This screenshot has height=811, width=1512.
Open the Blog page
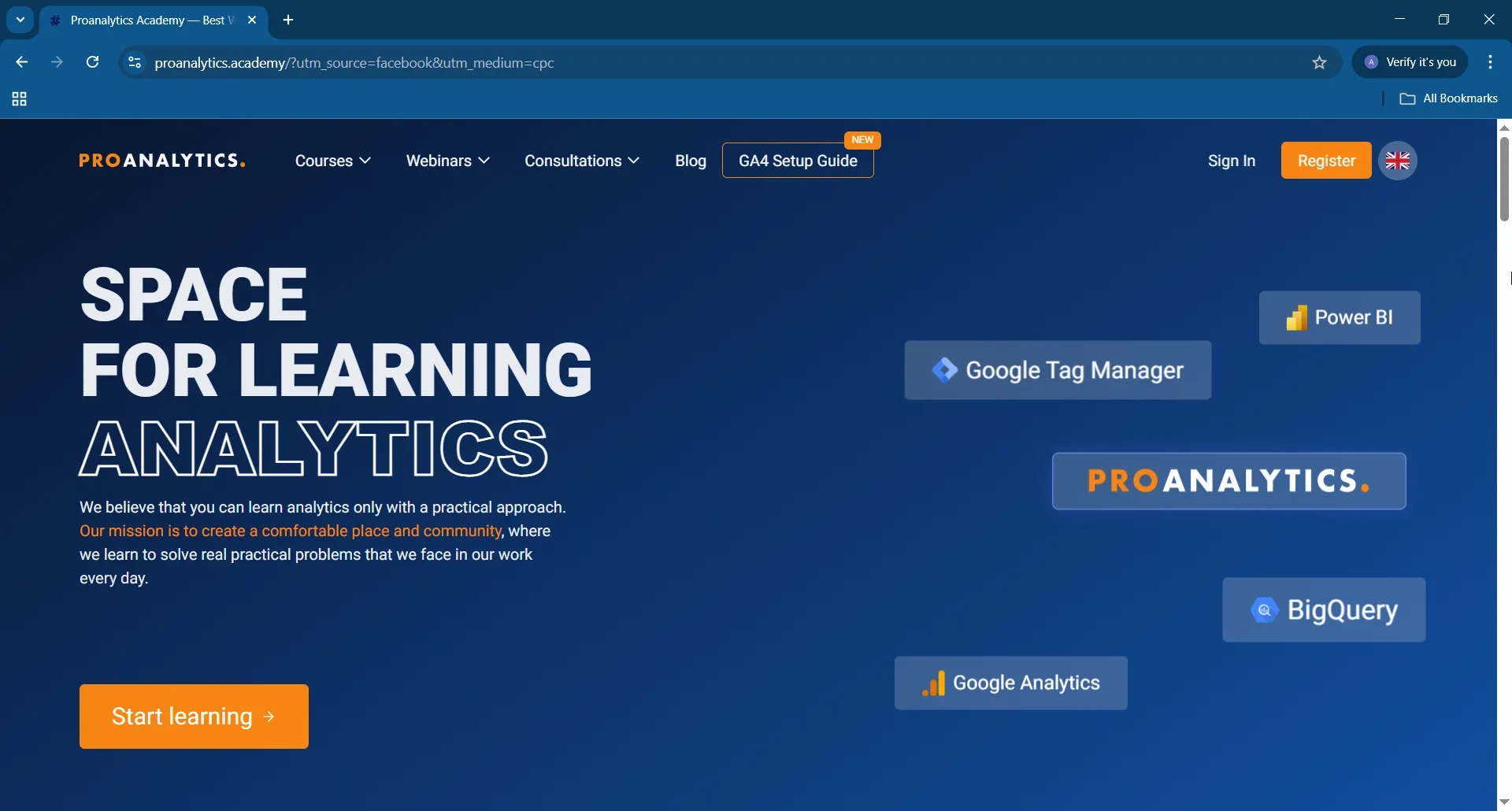pyautogui.click(x=691, y=161)
